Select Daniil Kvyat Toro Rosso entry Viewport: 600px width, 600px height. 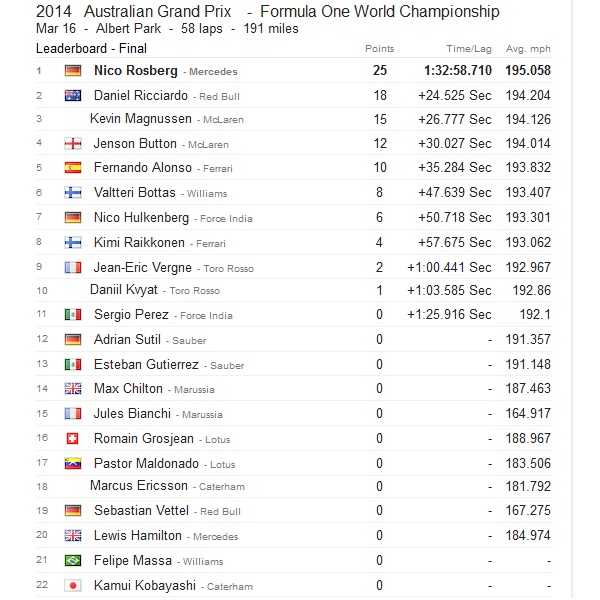point(155,290)
